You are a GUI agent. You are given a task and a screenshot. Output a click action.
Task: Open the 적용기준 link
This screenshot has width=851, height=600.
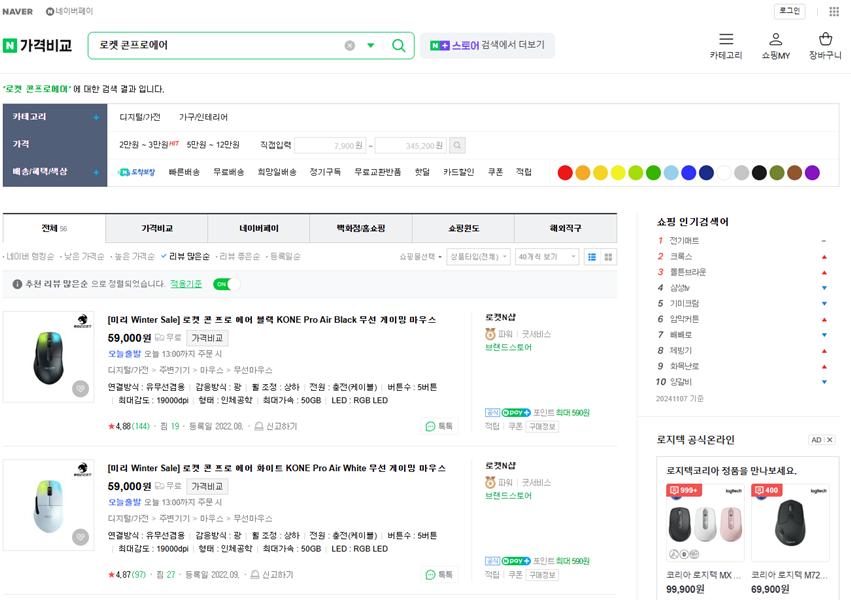click(186, 284)
